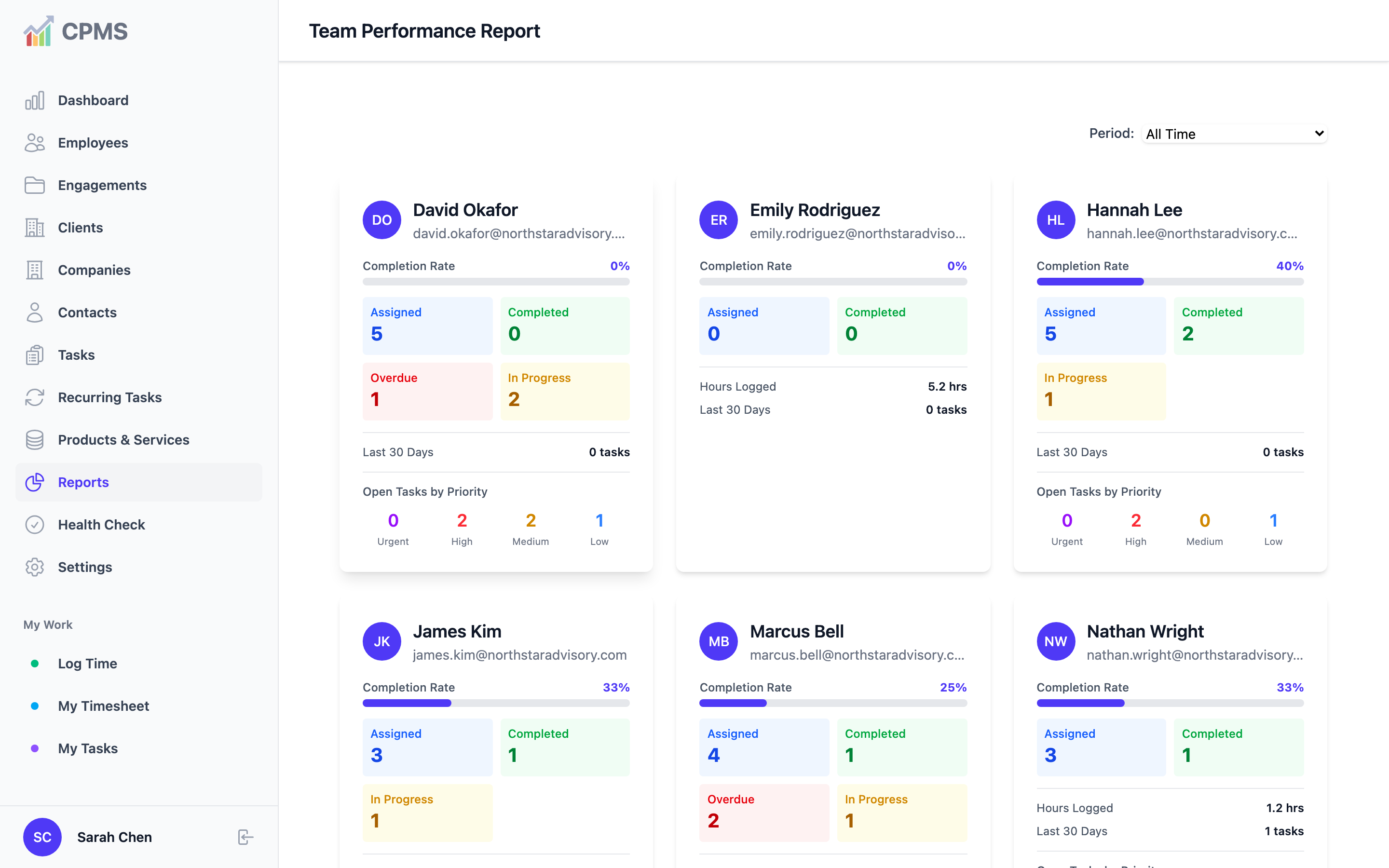Click the Tasks clipboard icon

[x=34, y=355]
